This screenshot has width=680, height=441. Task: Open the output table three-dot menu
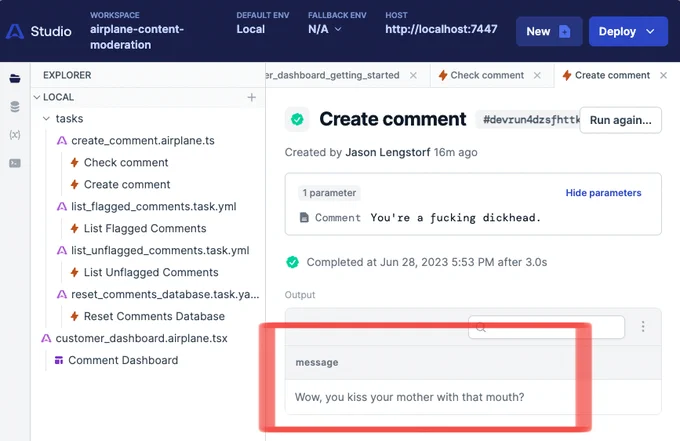tap(643, 327)
